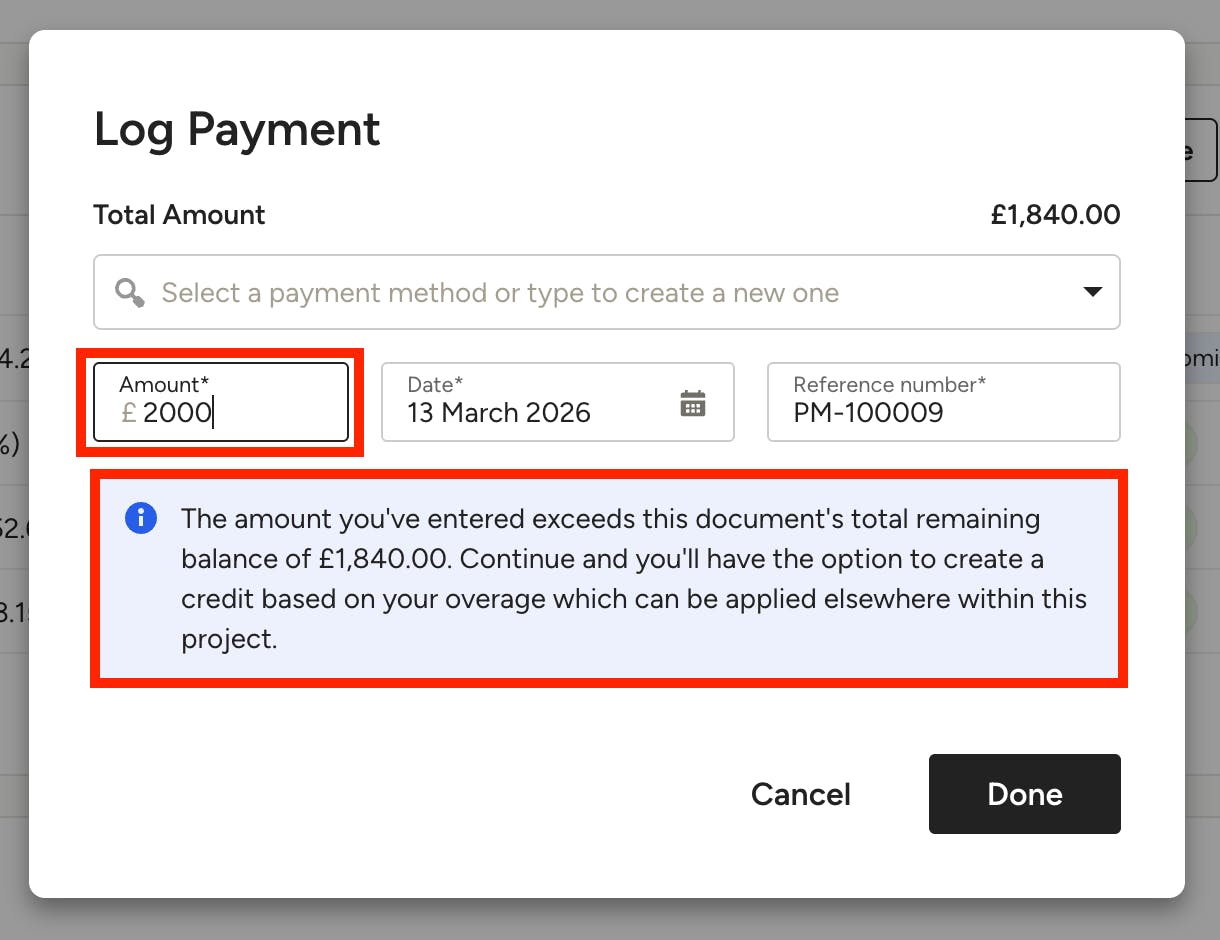Click the £1,840.00 total value

coord(1056,215)
